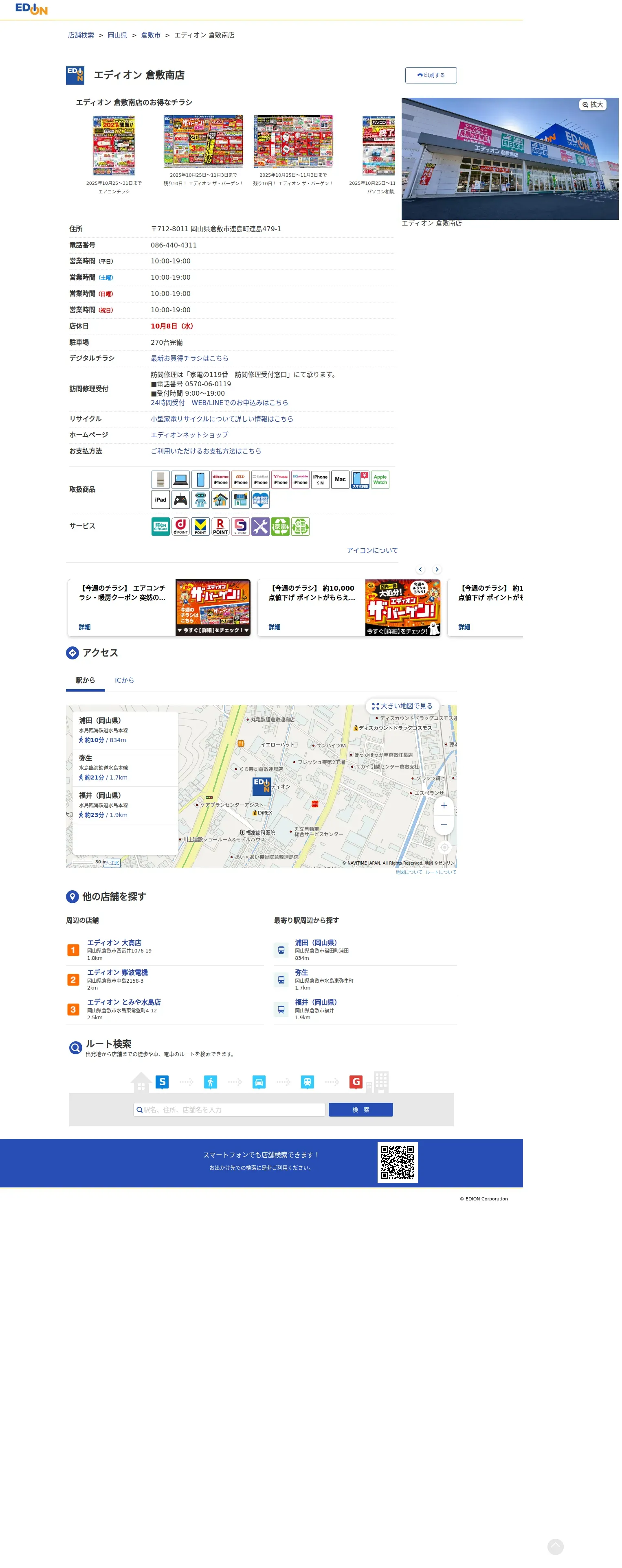Show the next flyer banner with right chevron
This screenshot has height=1568, width=622.
(437, 570)
